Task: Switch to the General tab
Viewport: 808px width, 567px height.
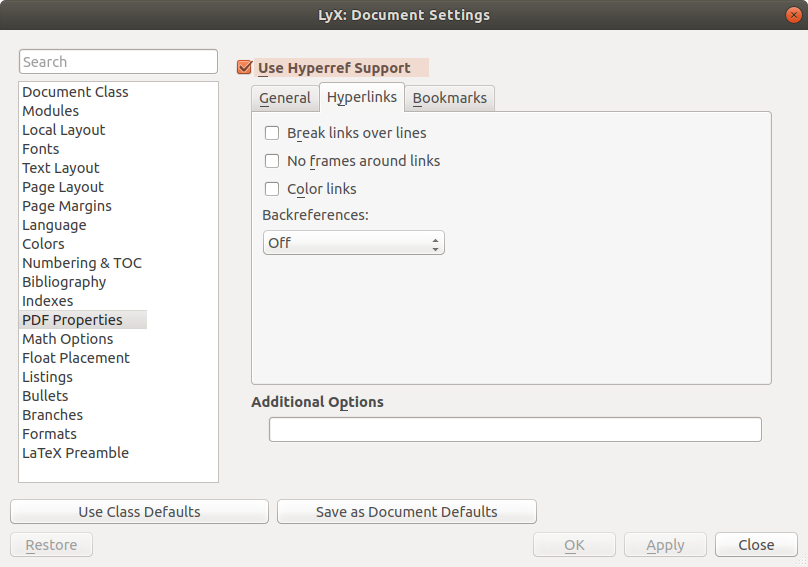Action: [x=285, y=98]
